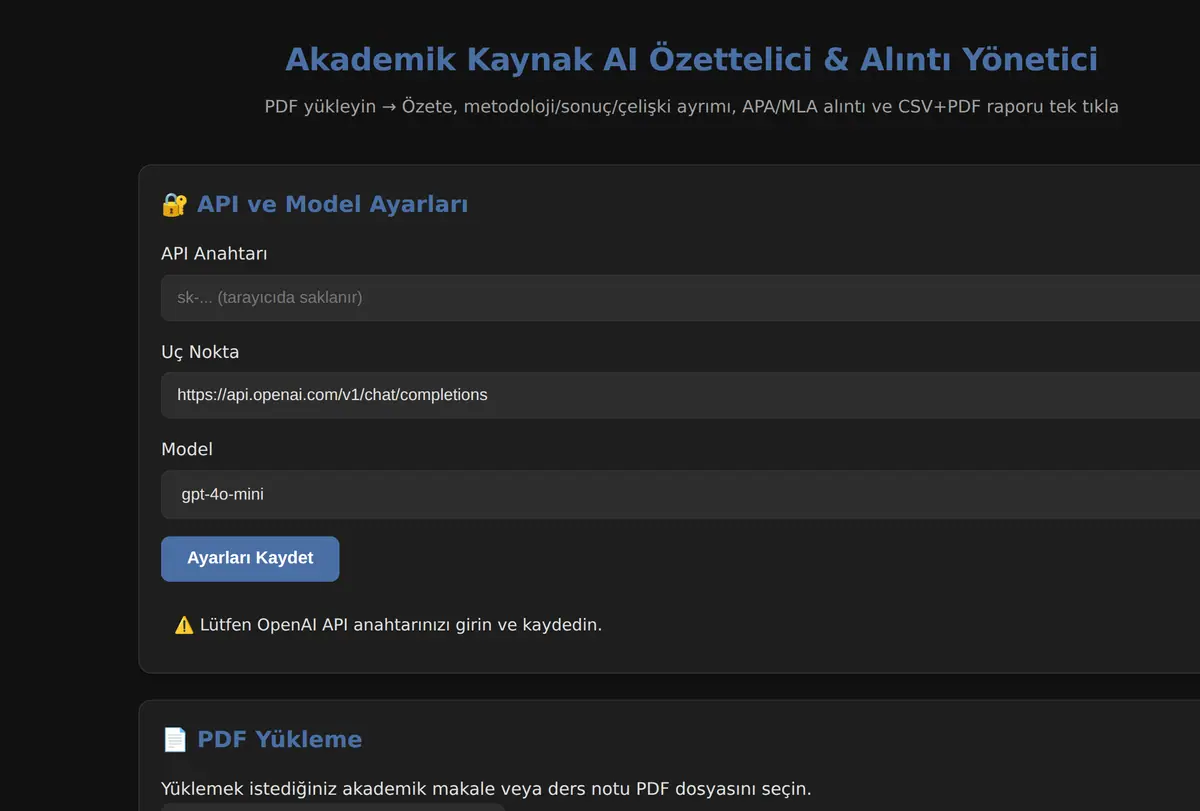Screen dimensions: 1200x811
Task: Click the API Anahtarı label
Action: 214,254
